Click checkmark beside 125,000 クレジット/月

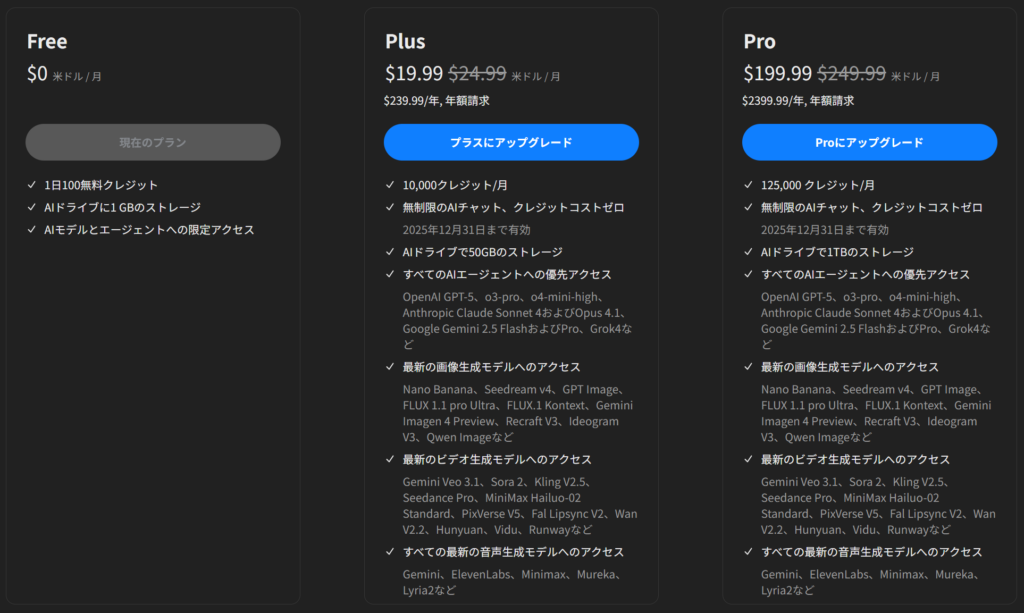pyautogui.click(x=749, y=185)
